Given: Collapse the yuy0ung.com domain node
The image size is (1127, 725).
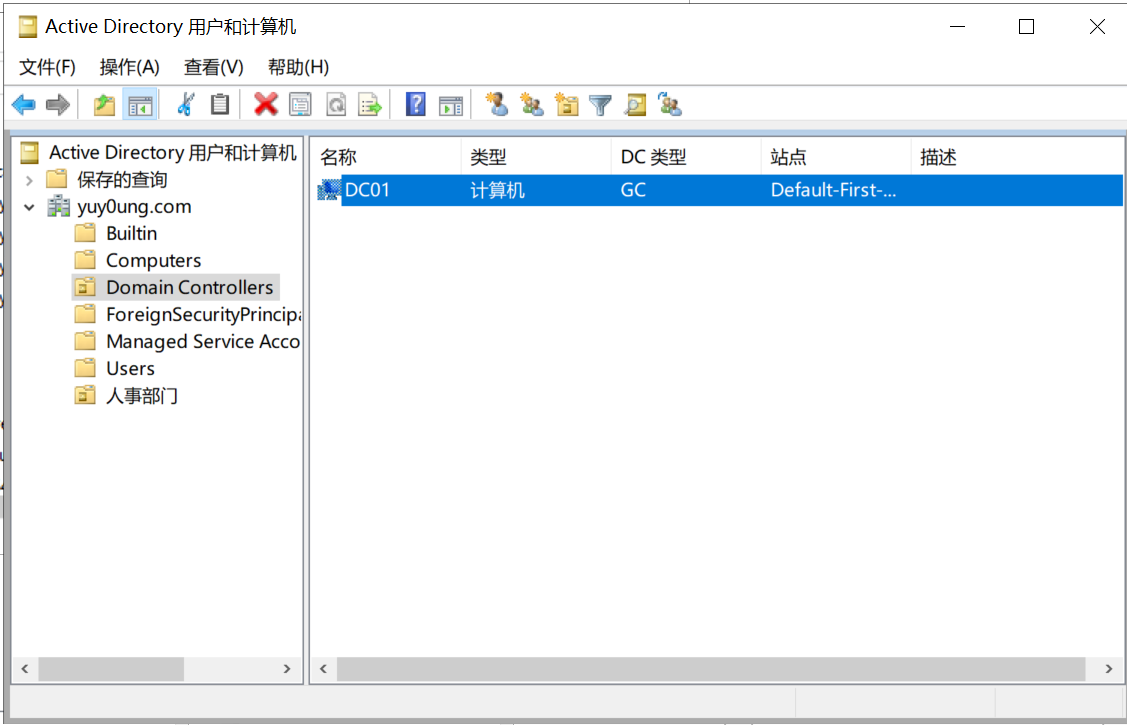Looking at the screenshot, I should tap(29, 207).
